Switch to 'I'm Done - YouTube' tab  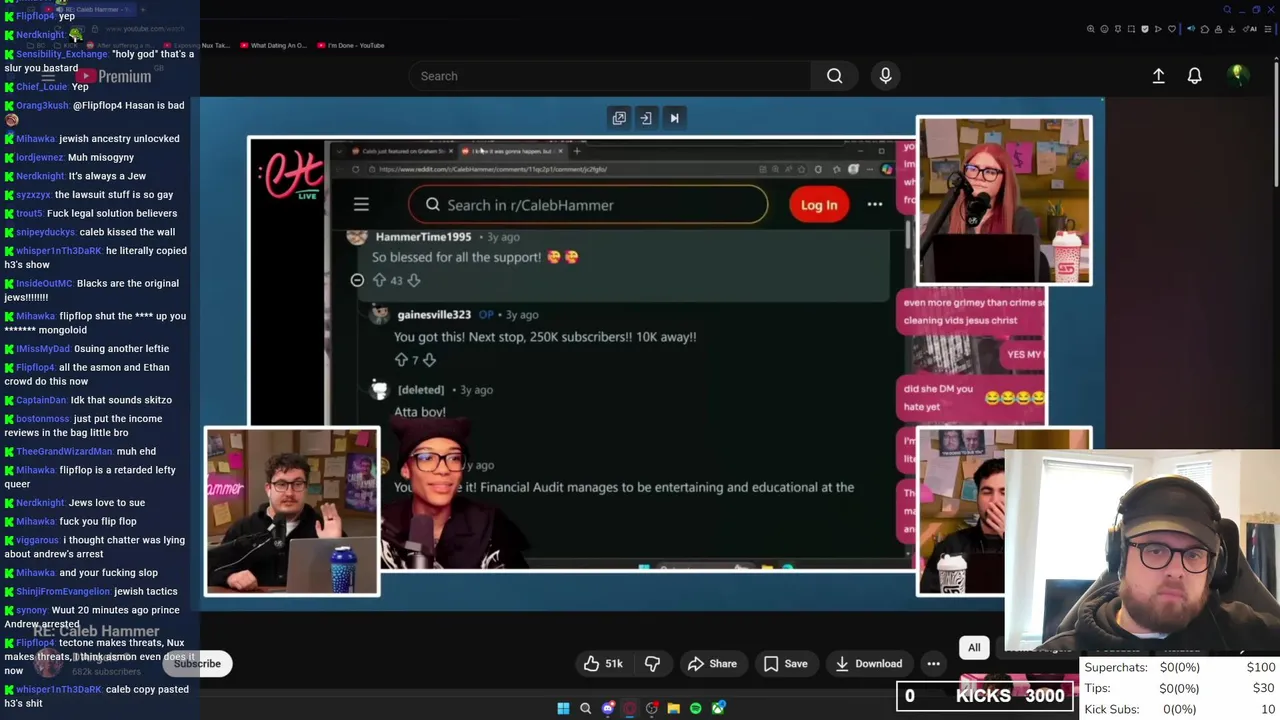point(350,45)
